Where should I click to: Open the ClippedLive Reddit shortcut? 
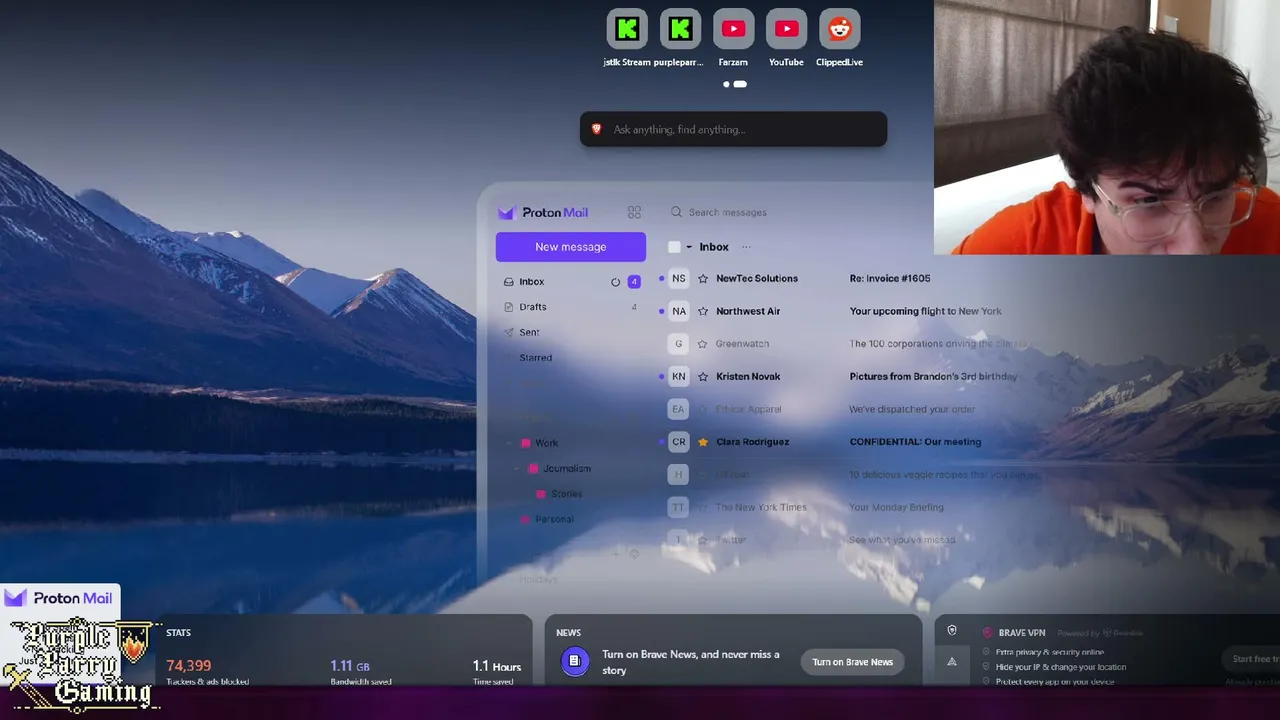[x=839, y=29]
